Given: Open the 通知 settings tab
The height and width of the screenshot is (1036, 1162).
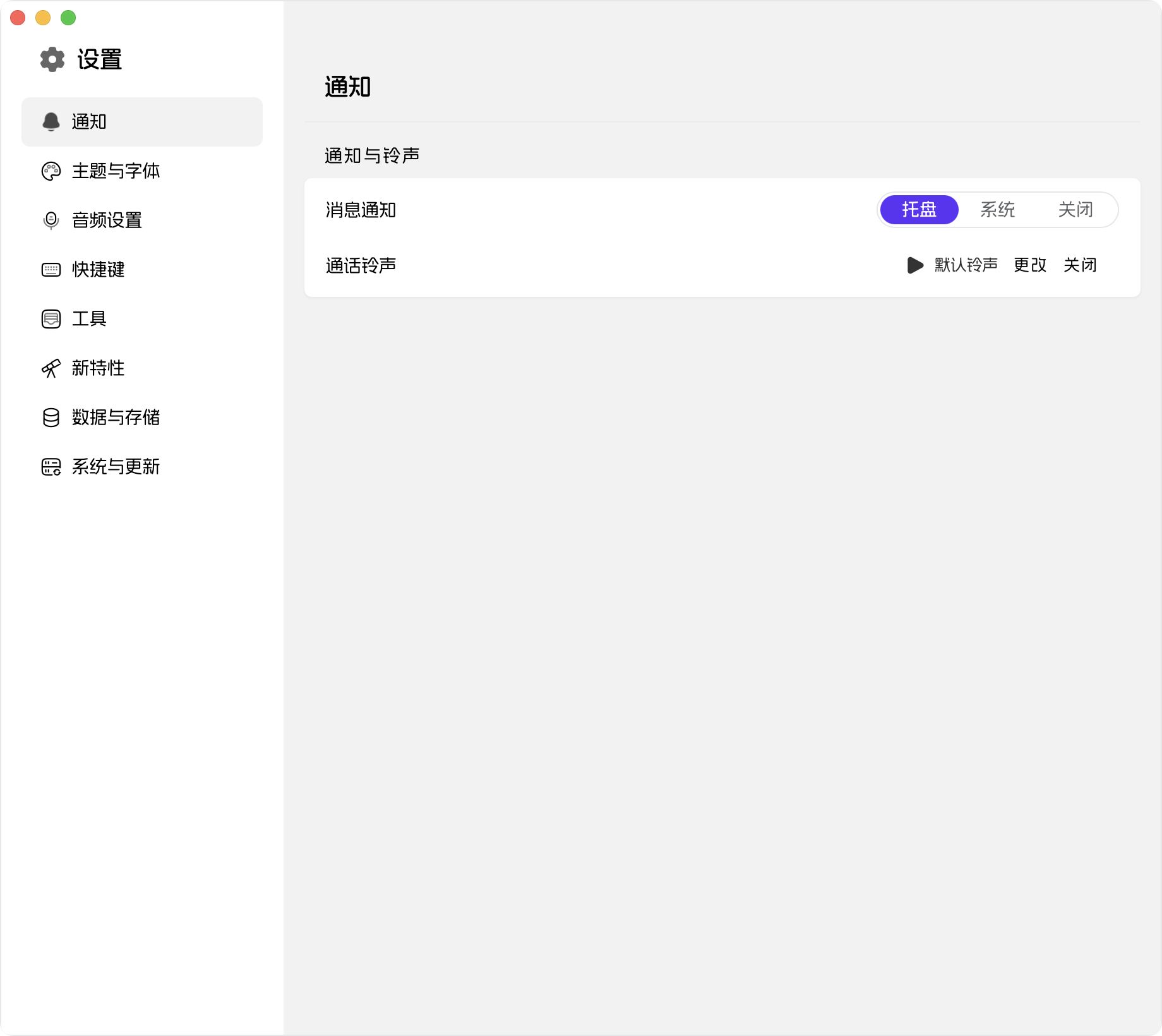Looking at the screenshot, I should pos(142,121).
